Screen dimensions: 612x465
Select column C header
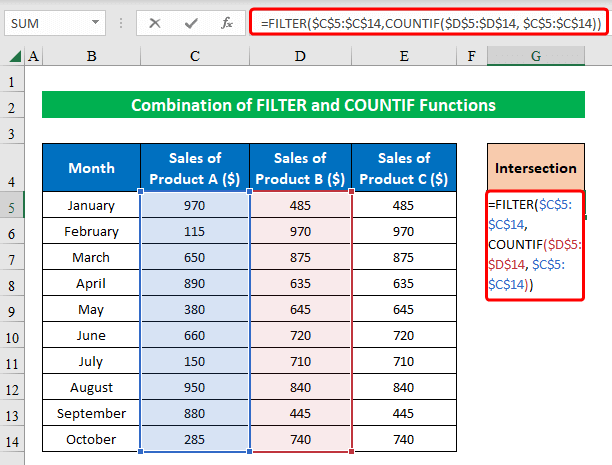point(195,58)
